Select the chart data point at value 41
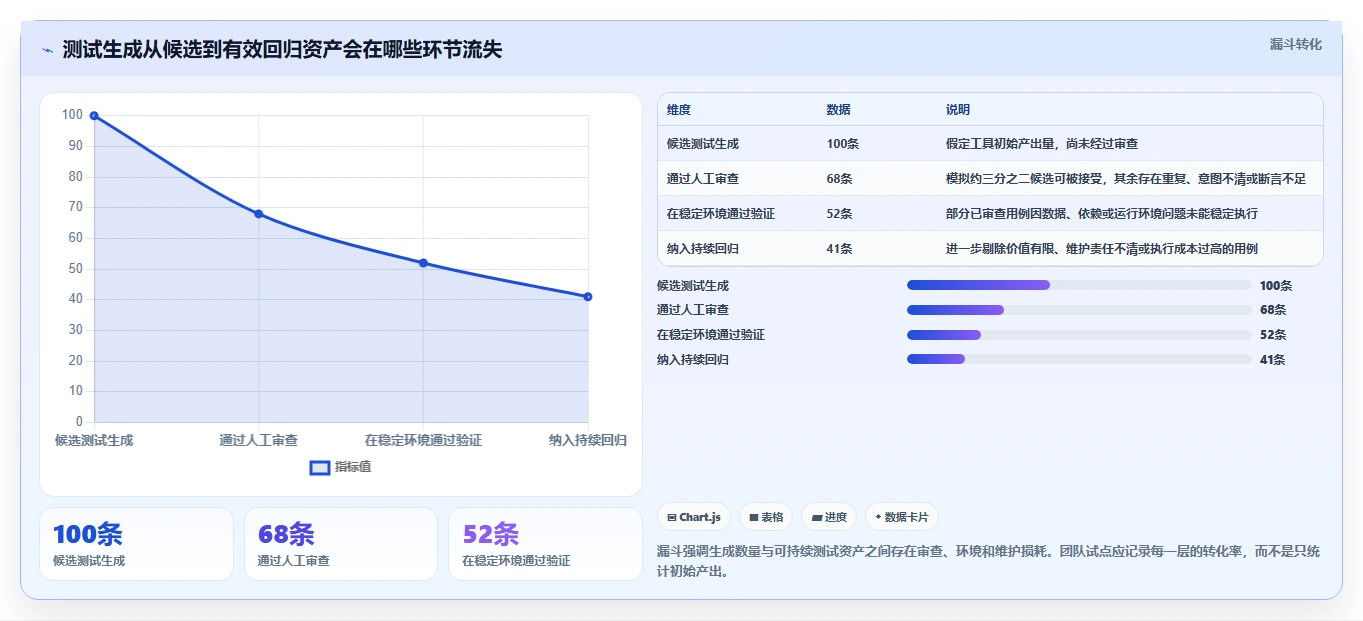 [588, 296]
